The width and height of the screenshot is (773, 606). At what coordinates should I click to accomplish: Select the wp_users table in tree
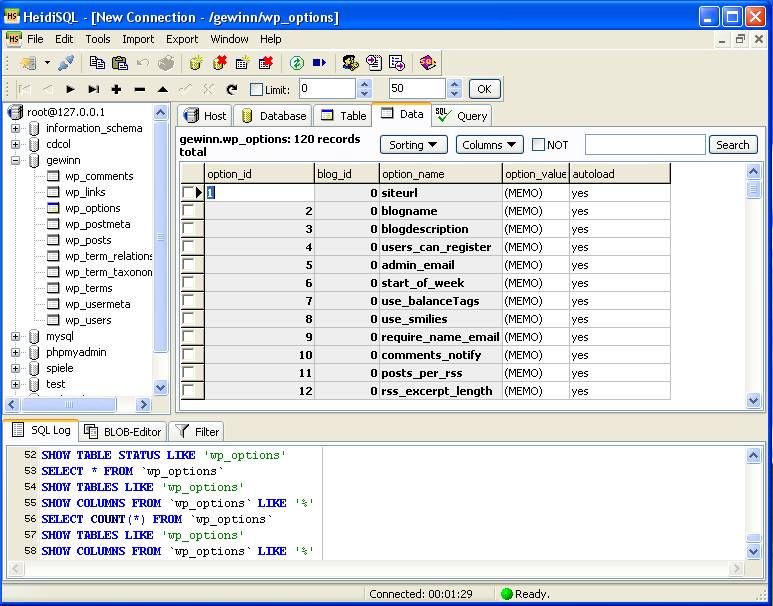tap(88, 321)
